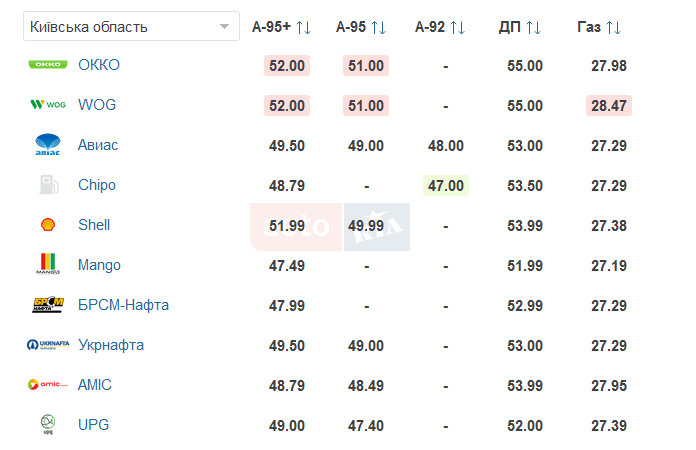The width and height of the screenshot is (696, 450).
Task: Click the БРСМ-Нафта logo icon
Action: (48, 304)
